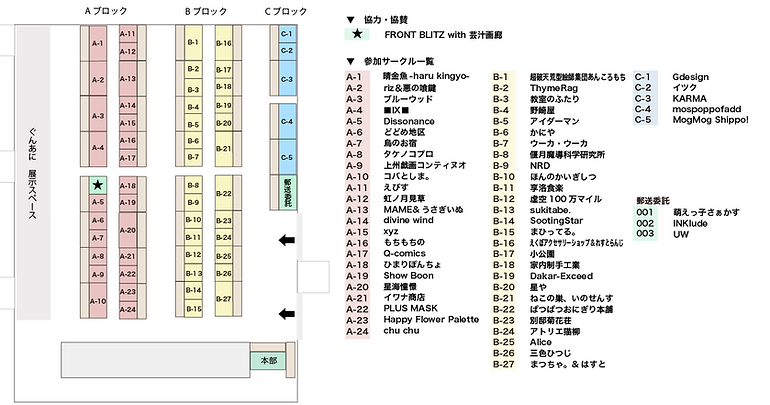Screen dimensions: 770x405
Task: Click circle name KARMA
Action: click(689, 98)
